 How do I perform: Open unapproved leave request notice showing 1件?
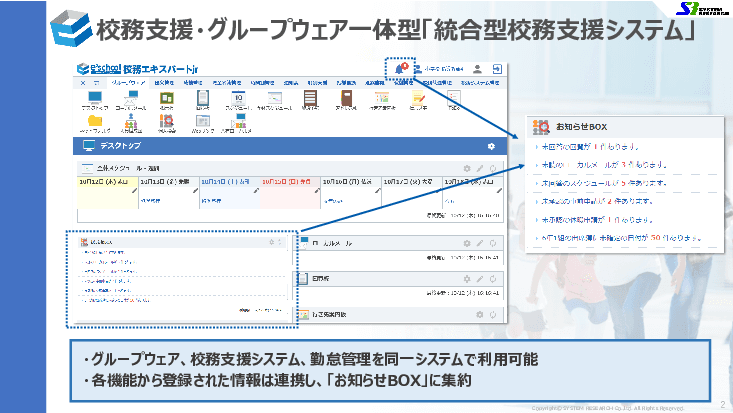597,220
